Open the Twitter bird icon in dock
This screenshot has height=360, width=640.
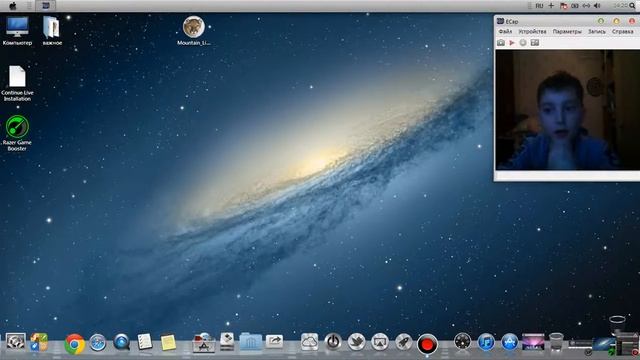356,342
